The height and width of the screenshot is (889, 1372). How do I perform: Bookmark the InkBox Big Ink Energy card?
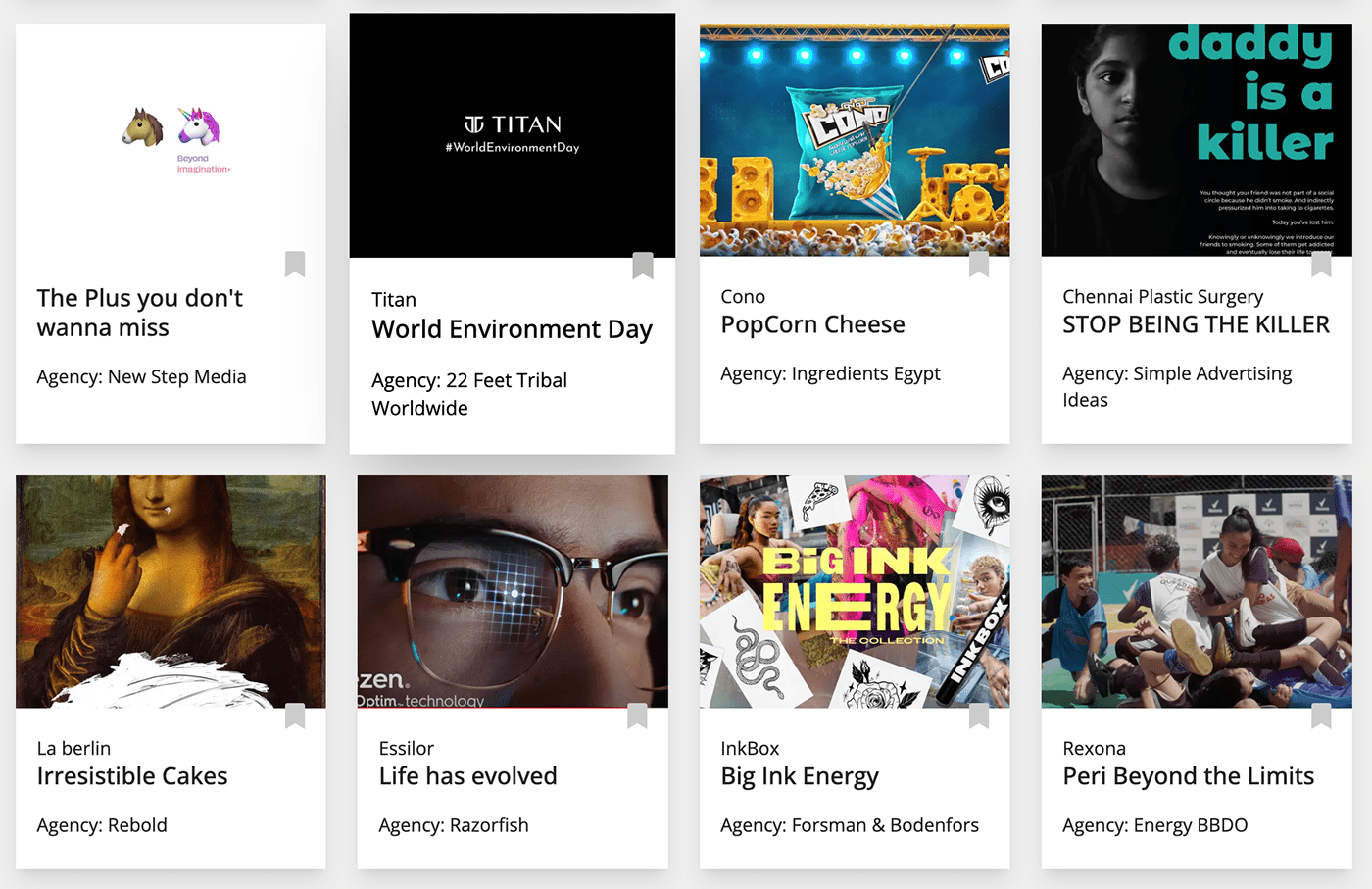(979, 716)
